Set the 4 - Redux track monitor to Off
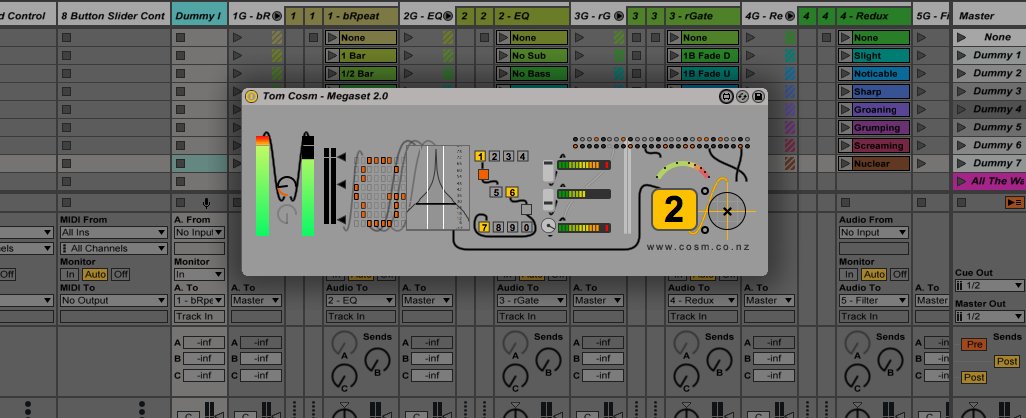The height and width of the screenshot is (418, 1026). point(900,275)
